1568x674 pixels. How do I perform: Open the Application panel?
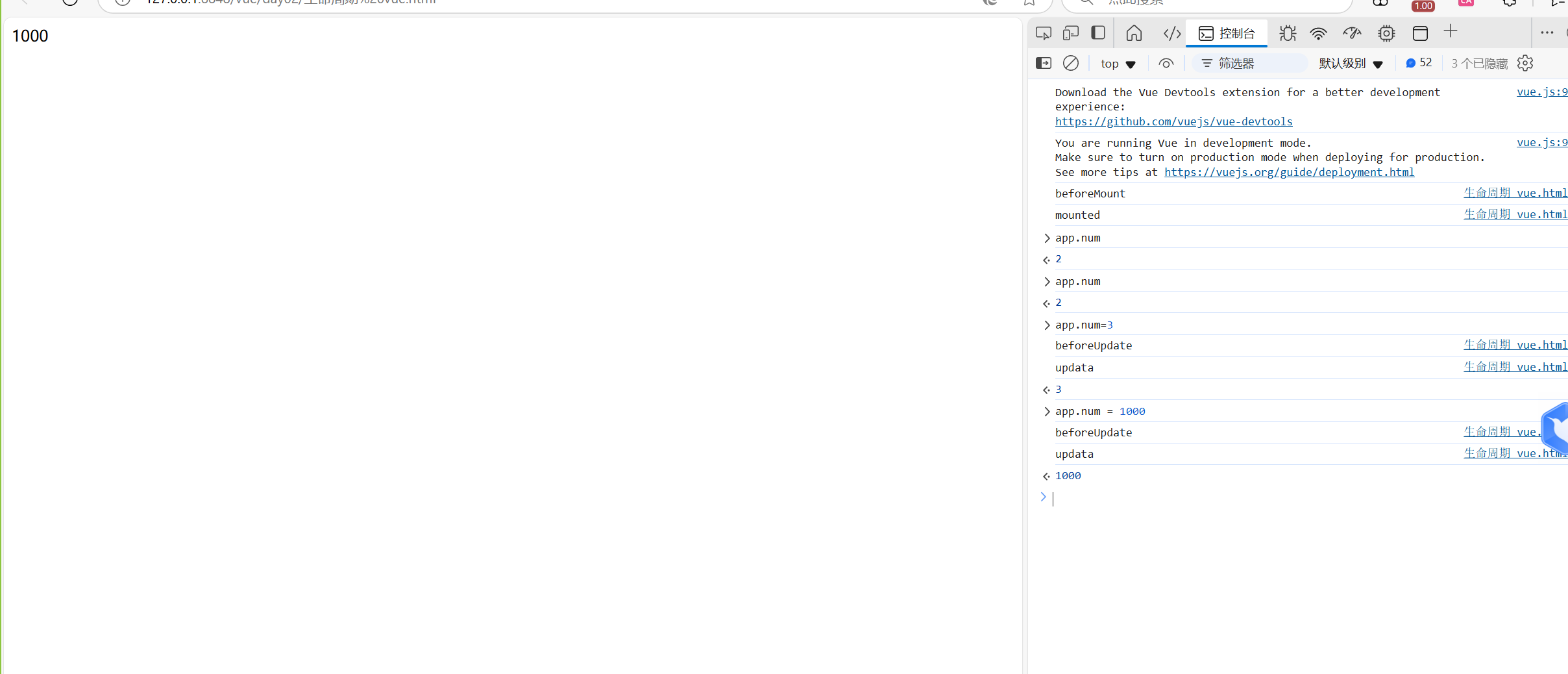click(x=1420, y=33)
